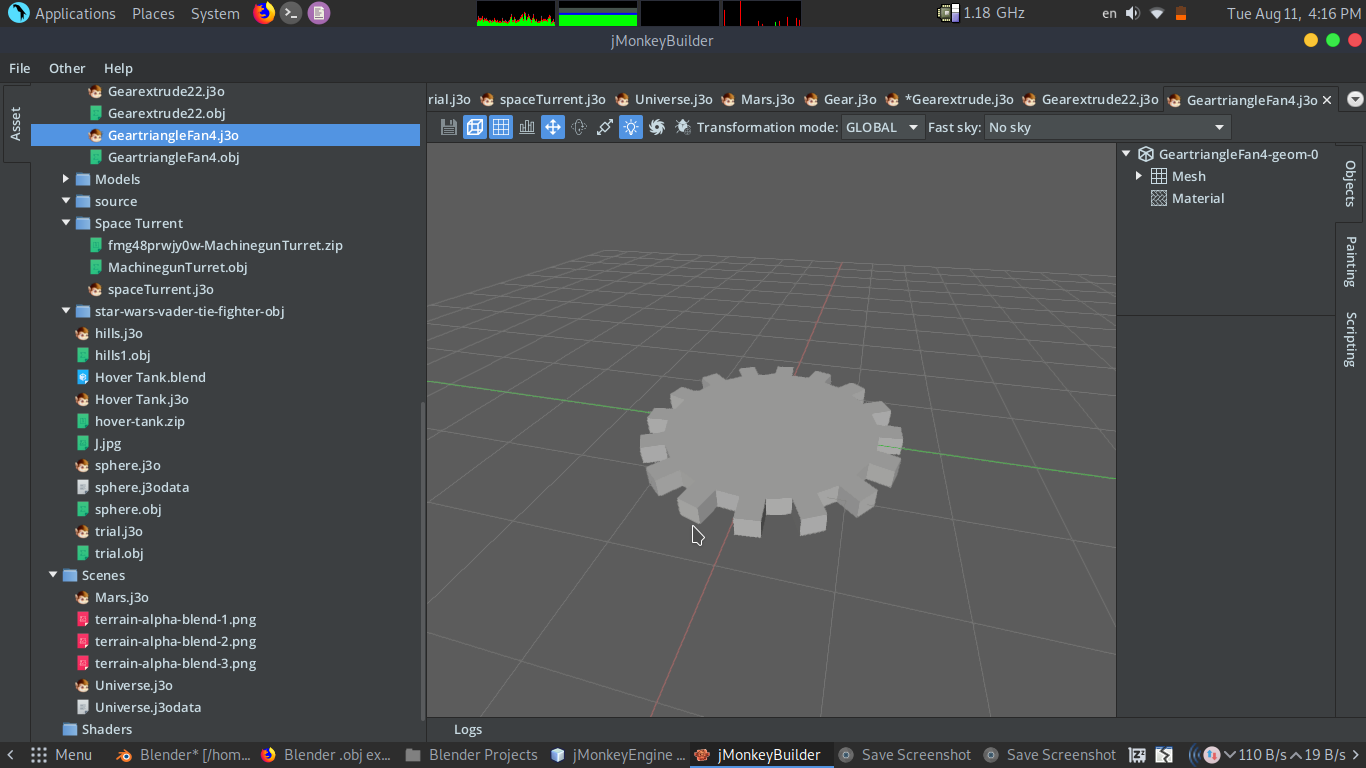
Task: Switch to the Gear.j3o tab
Action: [840, 99]
